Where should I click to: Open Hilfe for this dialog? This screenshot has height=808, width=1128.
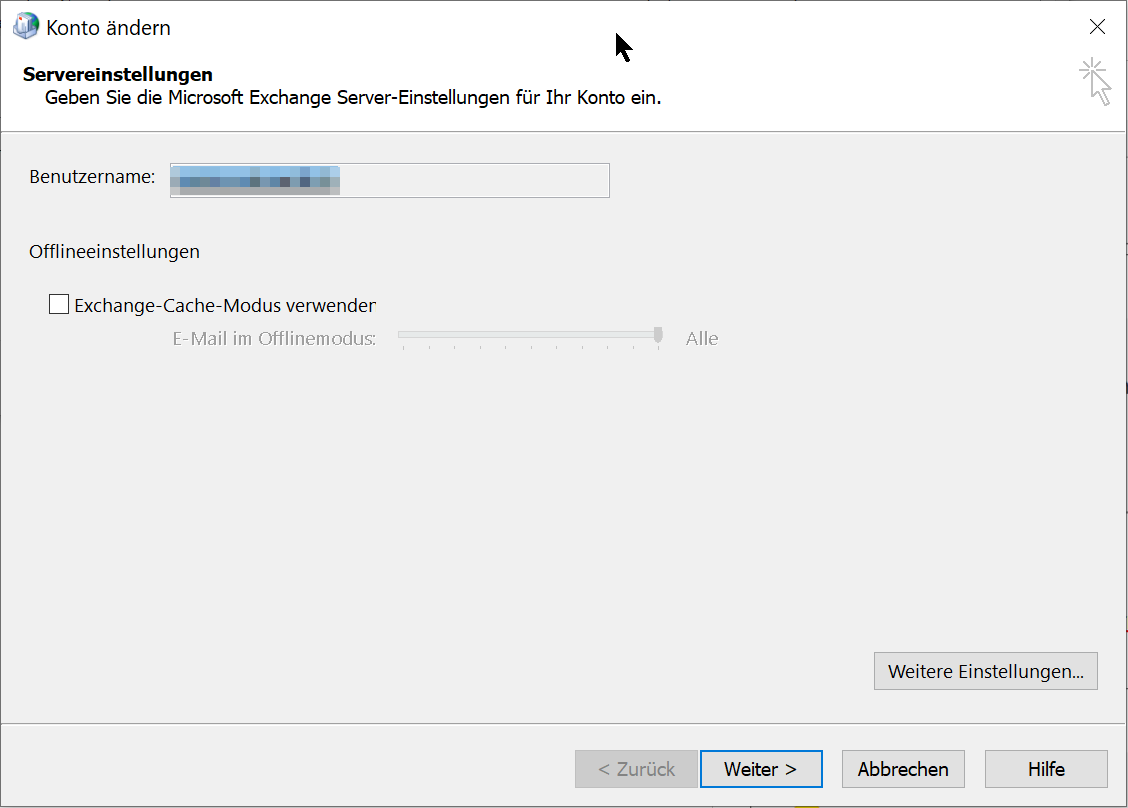(1045, 769)
